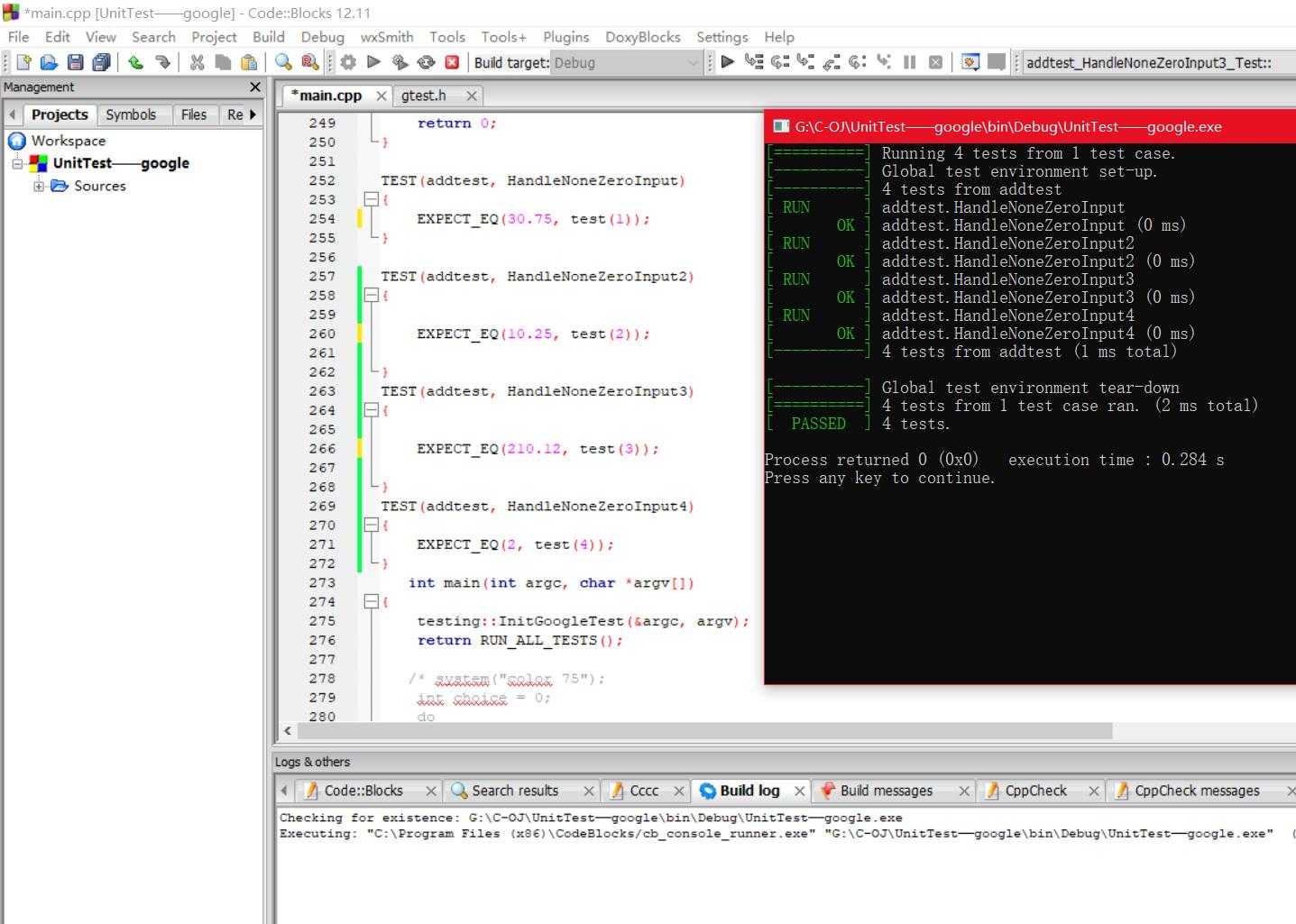Open the File menu
The width and height of the screenshot is (1296, 924).
tap(18, 37)
